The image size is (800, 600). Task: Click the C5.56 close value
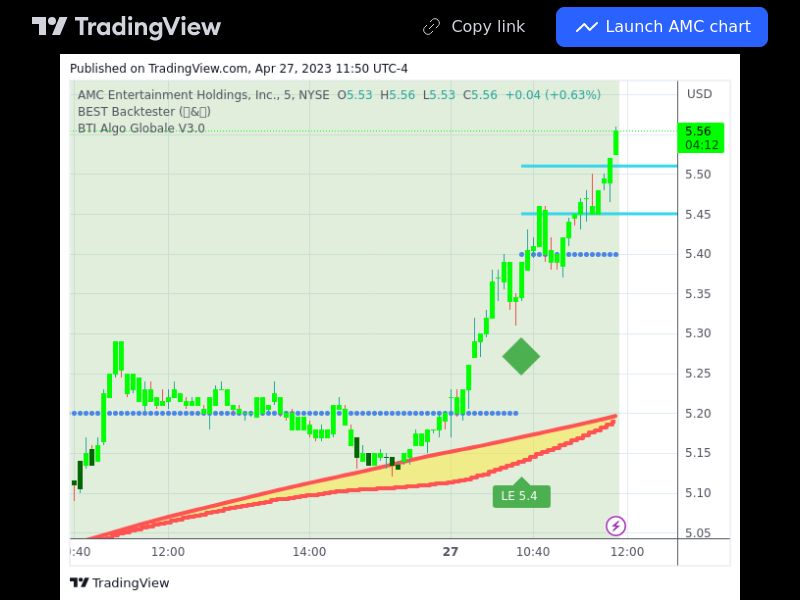480,94
